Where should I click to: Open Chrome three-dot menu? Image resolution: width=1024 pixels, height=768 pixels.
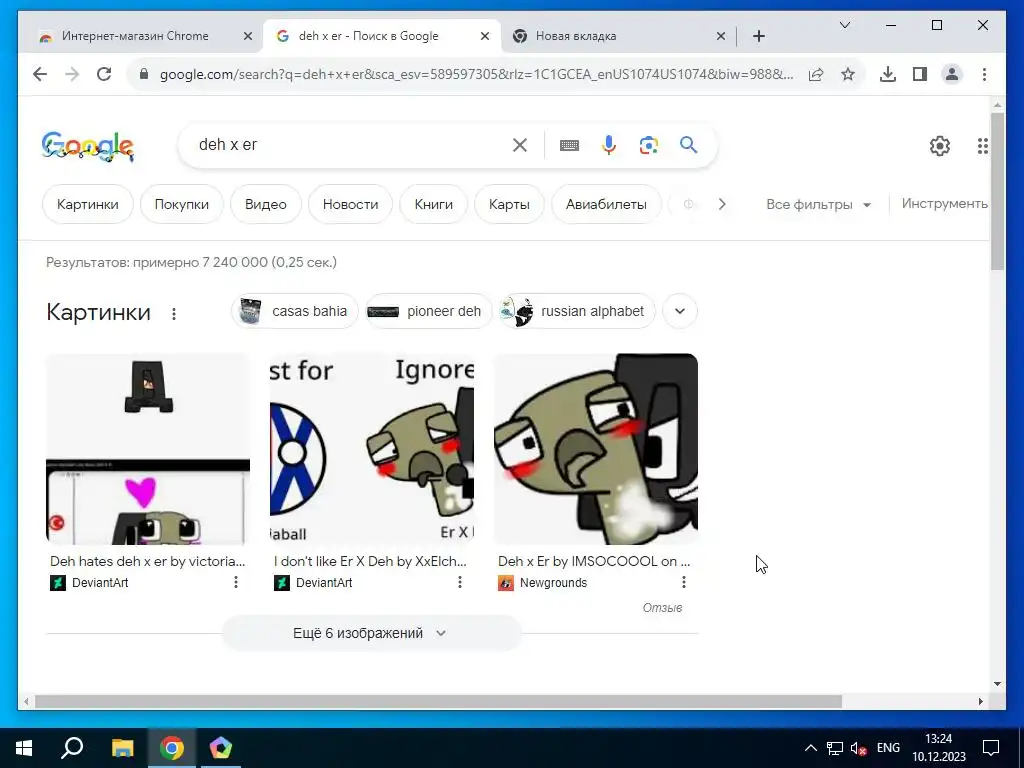coord(984,74)
